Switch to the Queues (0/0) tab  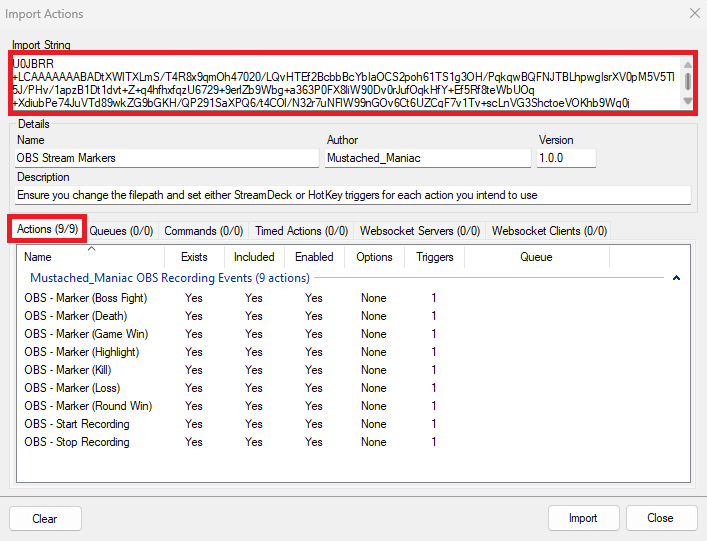(x=121, y=231)
